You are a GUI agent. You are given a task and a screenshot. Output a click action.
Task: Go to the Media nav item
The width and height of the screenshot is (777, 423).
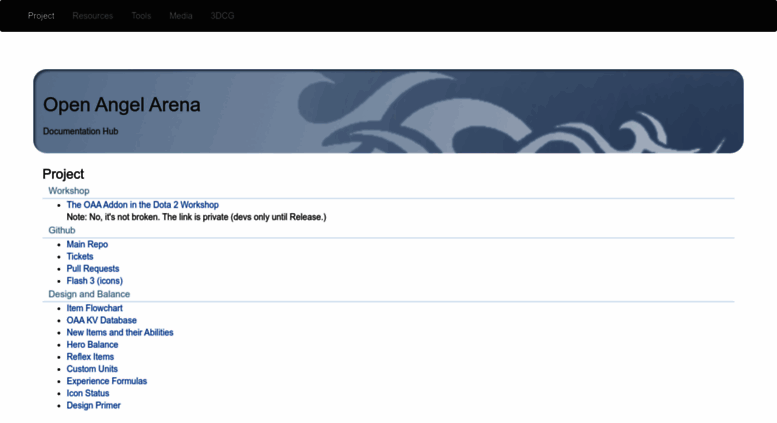click(x=181, y=16)
